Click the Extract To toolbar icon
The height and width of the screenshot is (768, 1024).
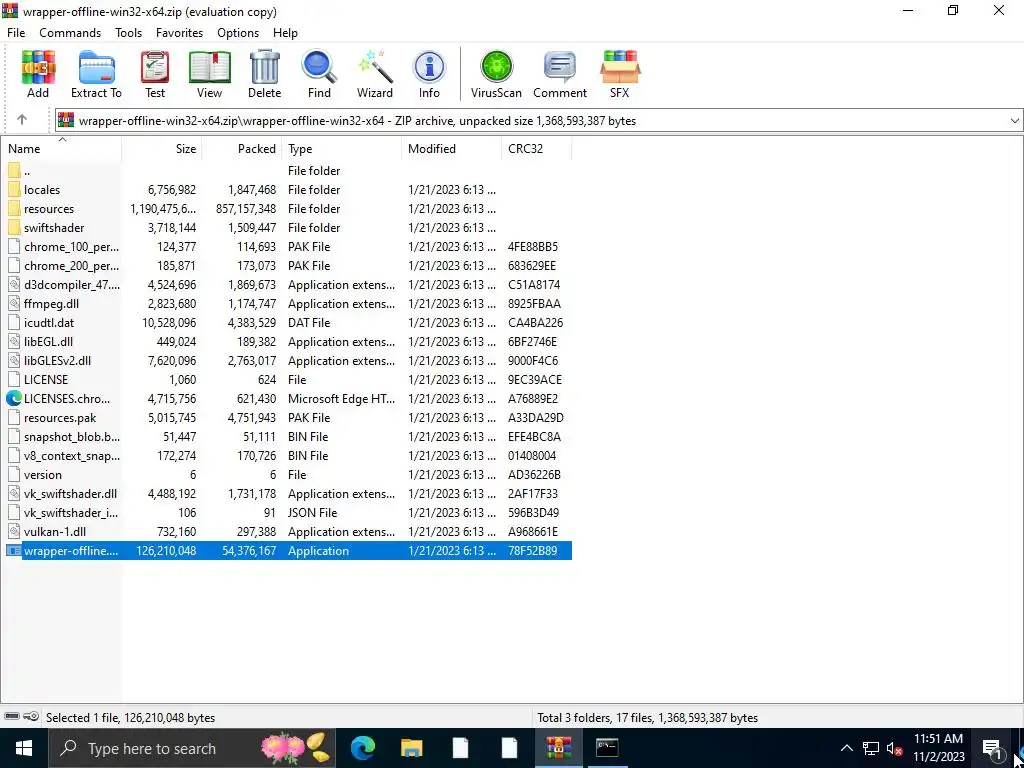pos(96,74)
